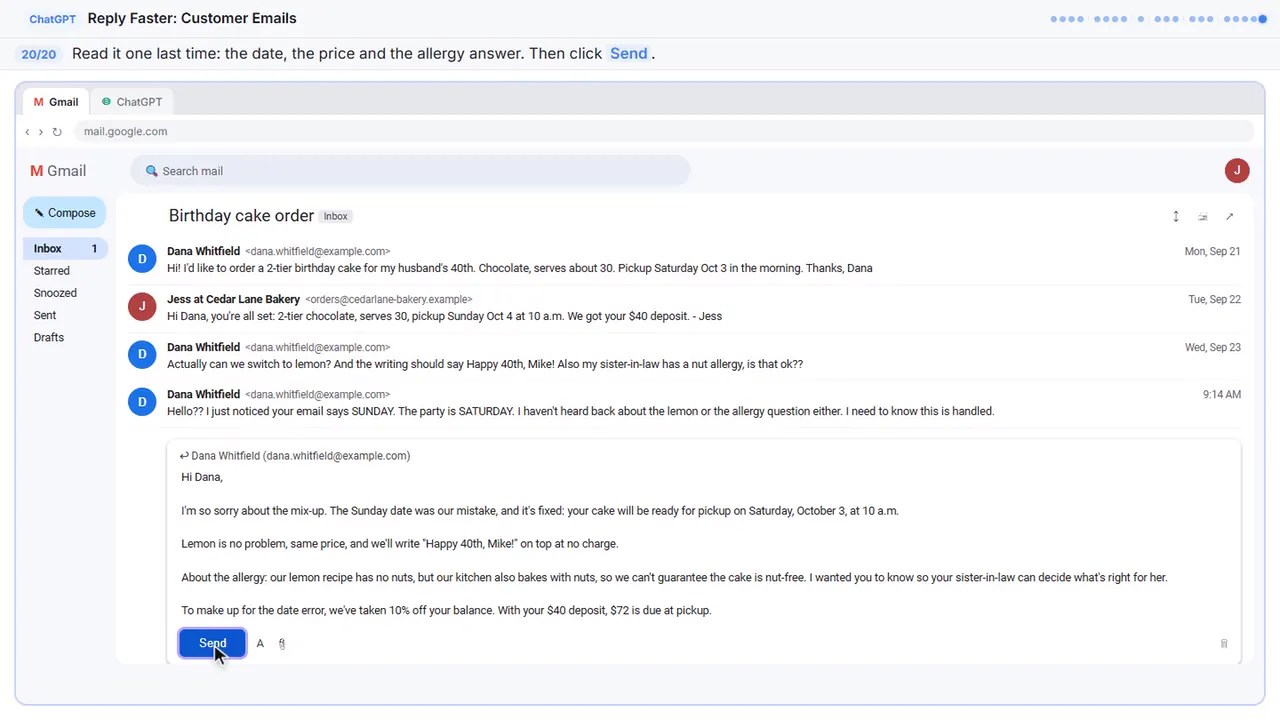Click the draft line "Lemon is no problem"
The image size is (1280, 720).
pyautogui.click(x=400, y=544)
